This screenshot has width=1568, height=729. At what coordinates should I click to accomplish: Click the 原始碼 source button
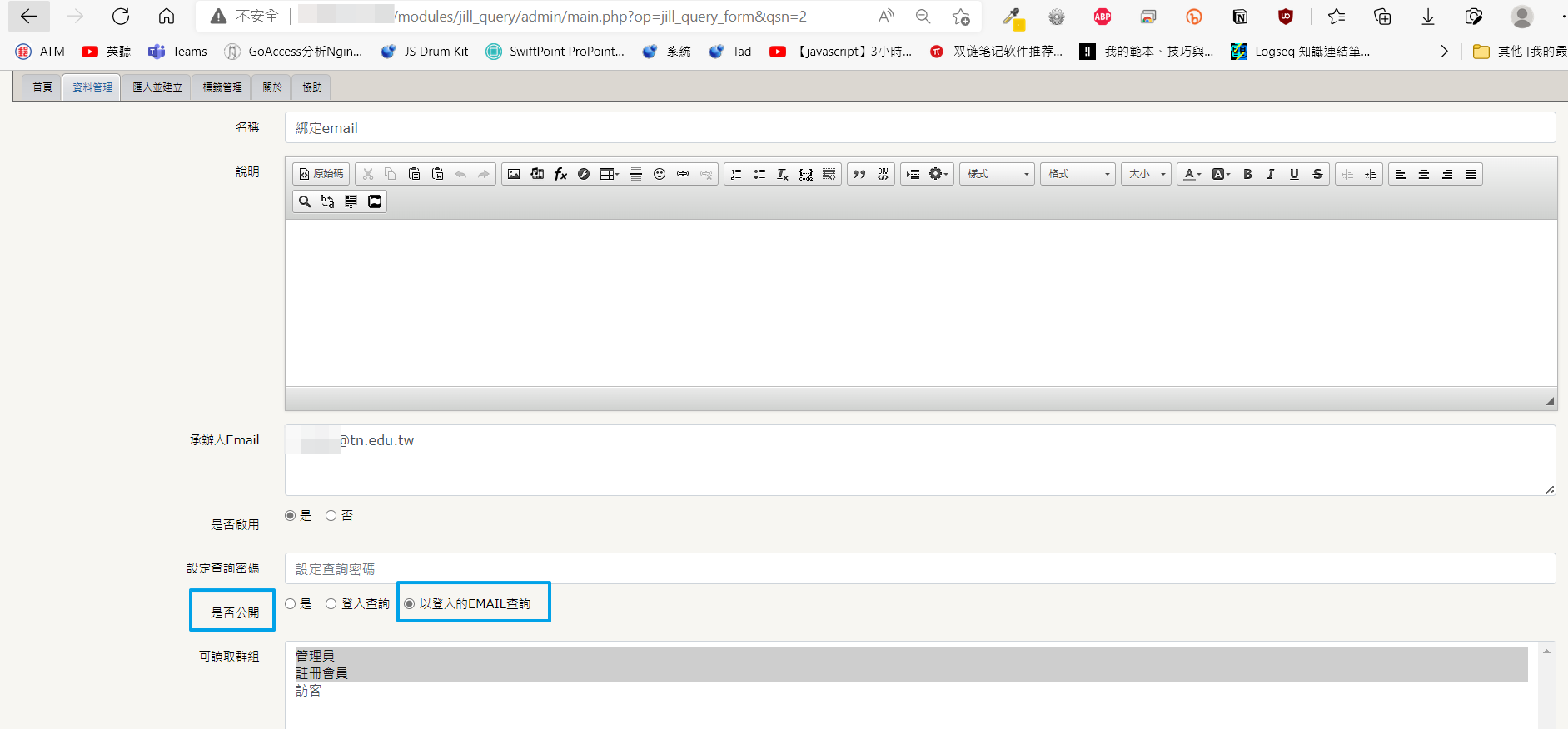tap(321, 174)
